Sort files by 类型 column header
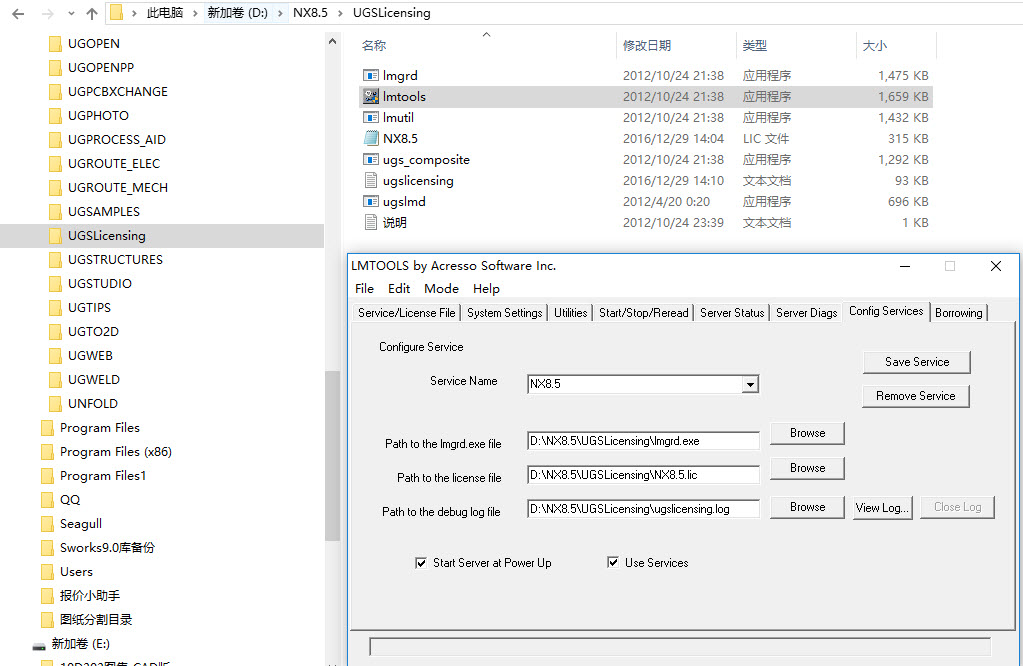Screen dimensions: 1023x666 pos(755,46)
